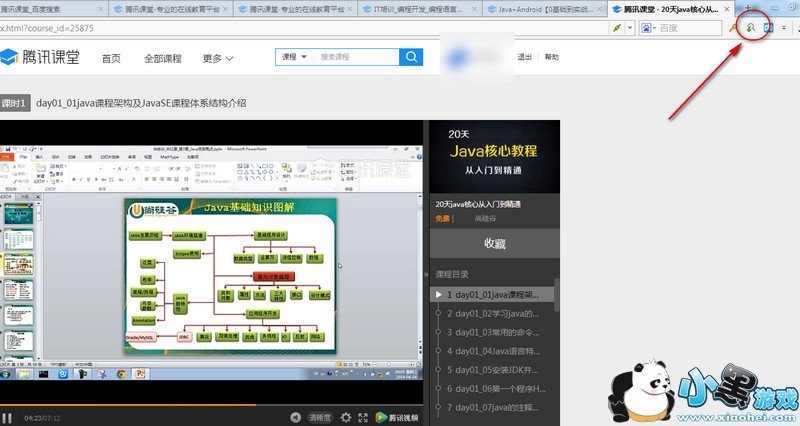This screenshot has height=426, width=800.
Task: Click the 收藏 button
Action: 494,242
